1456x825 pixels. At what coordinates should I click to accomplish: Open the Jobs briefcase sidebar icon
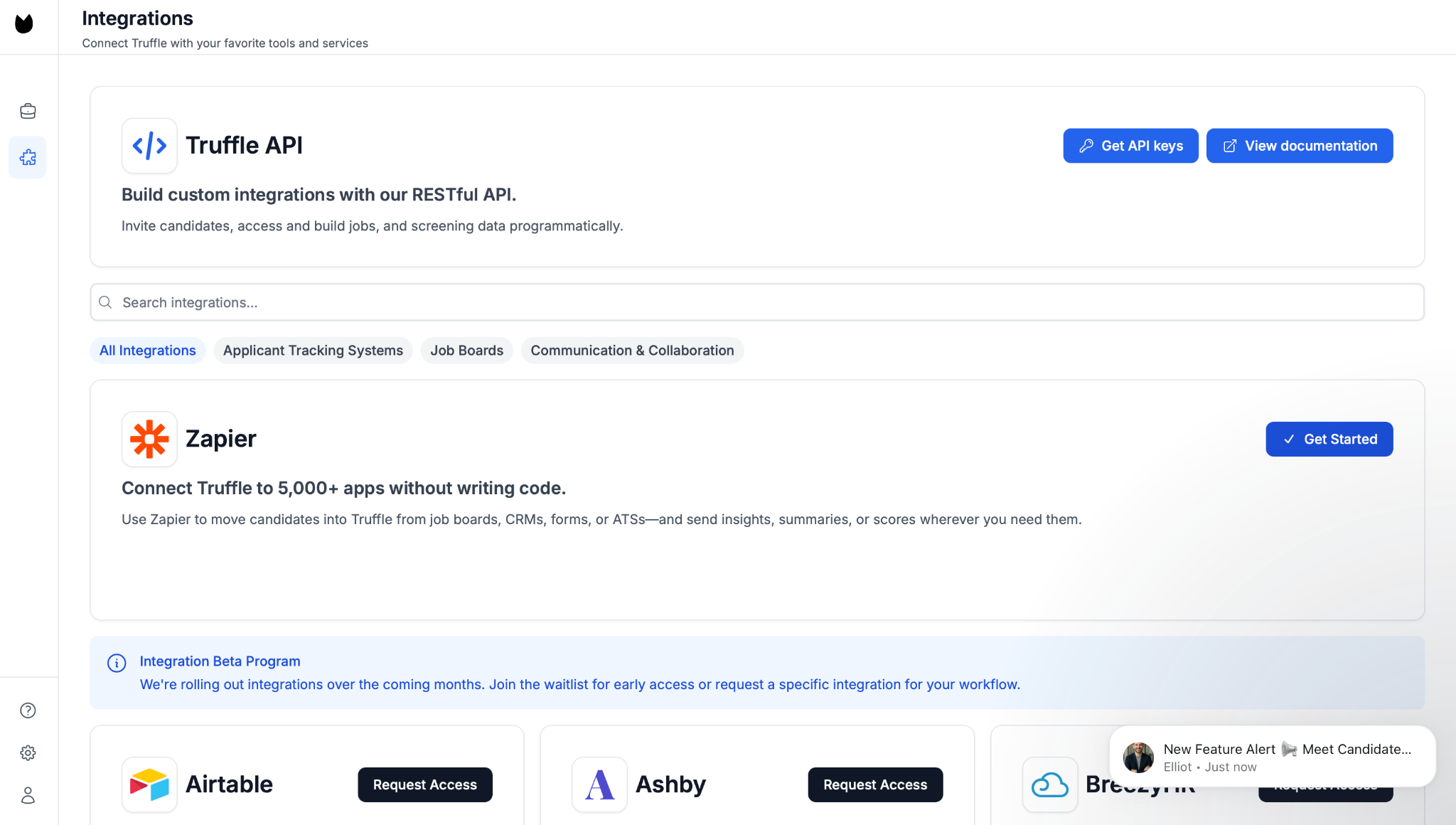coord(28,111)
